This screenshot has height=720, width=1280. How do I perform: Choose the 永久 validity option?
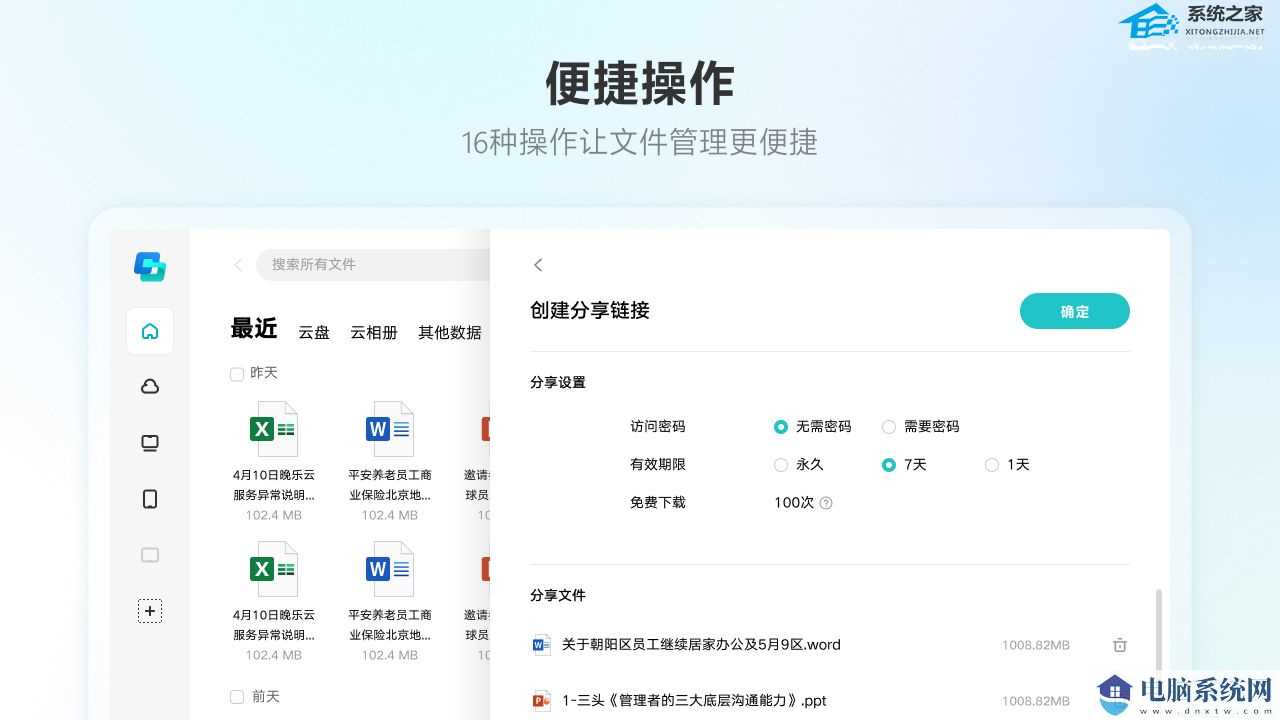click(x=781, y=465)
